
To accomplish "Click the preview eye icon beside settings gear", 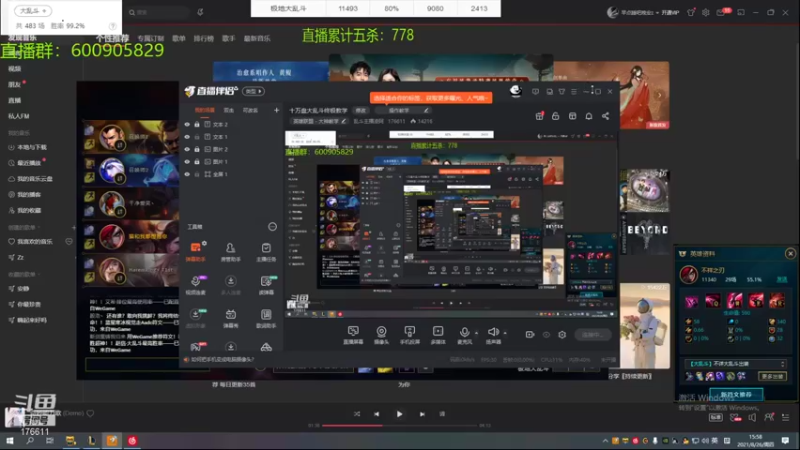I will 546,335.
